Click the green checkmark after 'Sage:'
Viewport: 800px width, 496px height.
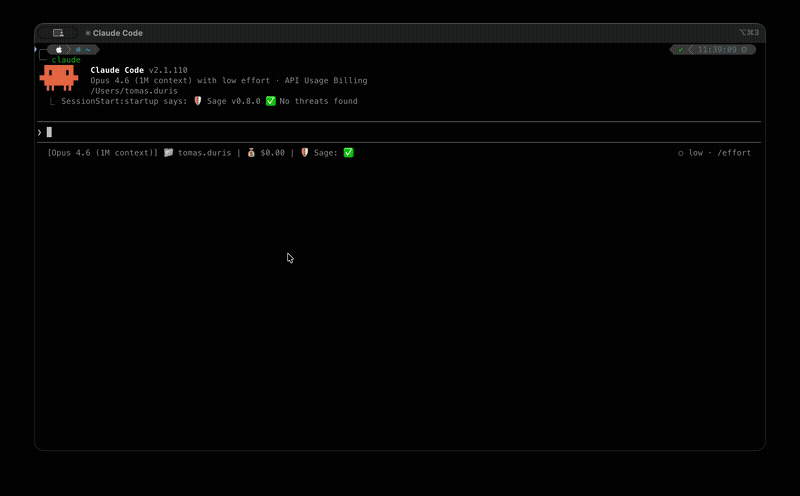pyautogui.click(x=348, y=153)
